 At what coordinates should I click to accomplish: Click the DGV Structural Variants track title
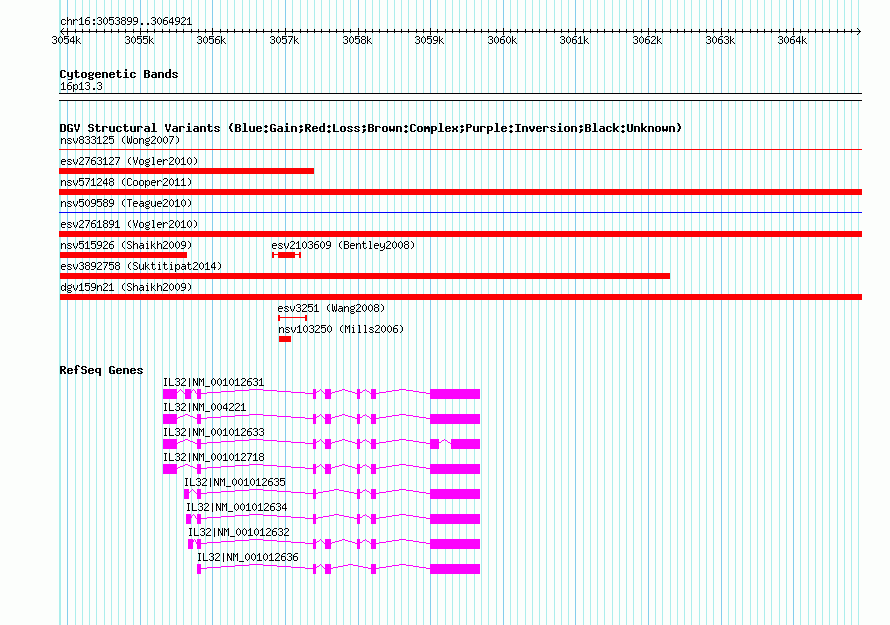point(371,128)
